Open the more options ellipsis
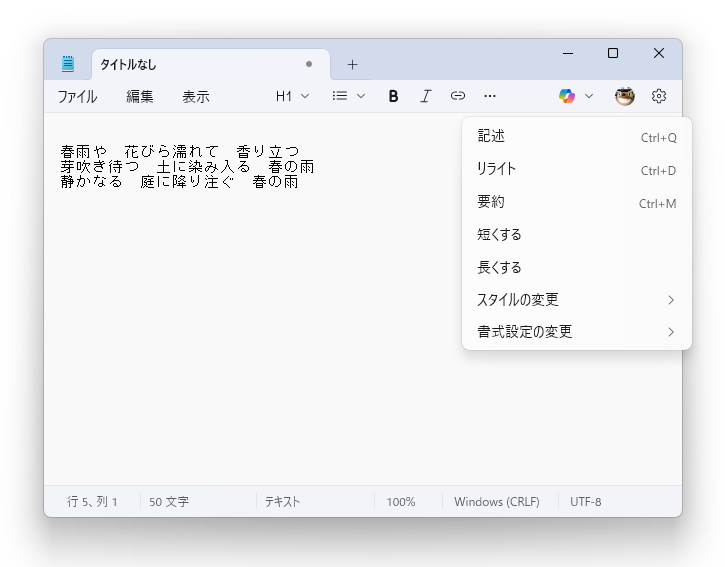 coord(490,96)
